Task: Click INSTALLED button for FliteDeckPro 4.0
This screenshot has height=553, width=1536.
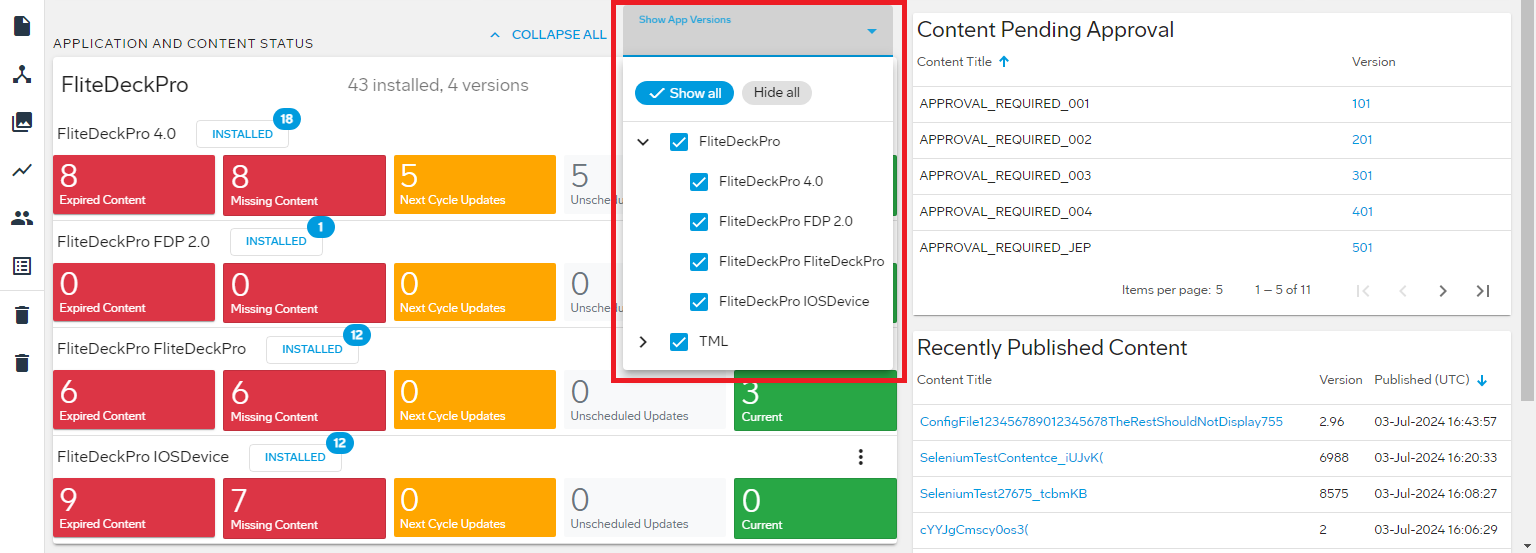Action: pos(242,134)
